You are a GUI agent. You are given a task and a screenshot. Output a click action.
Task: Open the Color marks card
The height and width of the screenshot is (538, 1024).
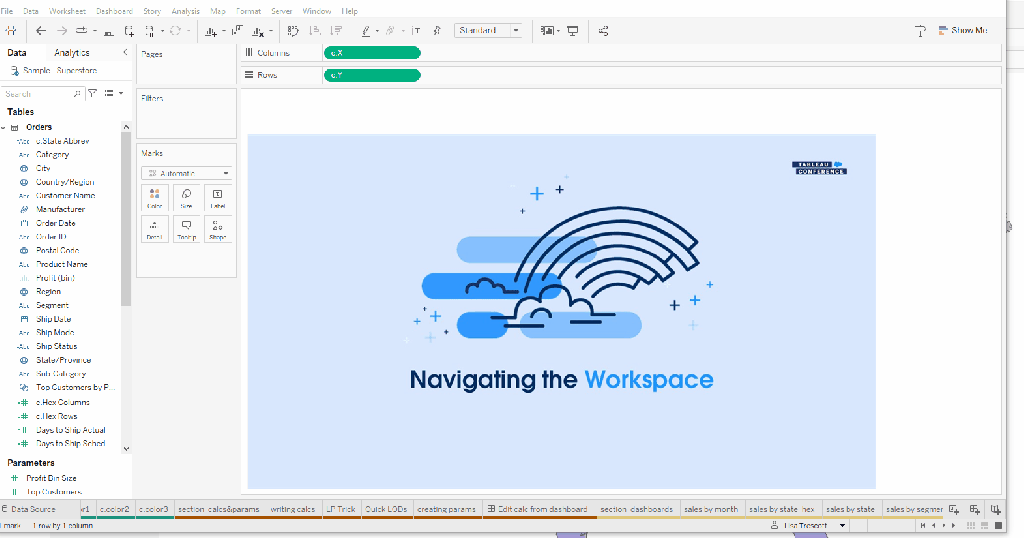click(154, 198)
